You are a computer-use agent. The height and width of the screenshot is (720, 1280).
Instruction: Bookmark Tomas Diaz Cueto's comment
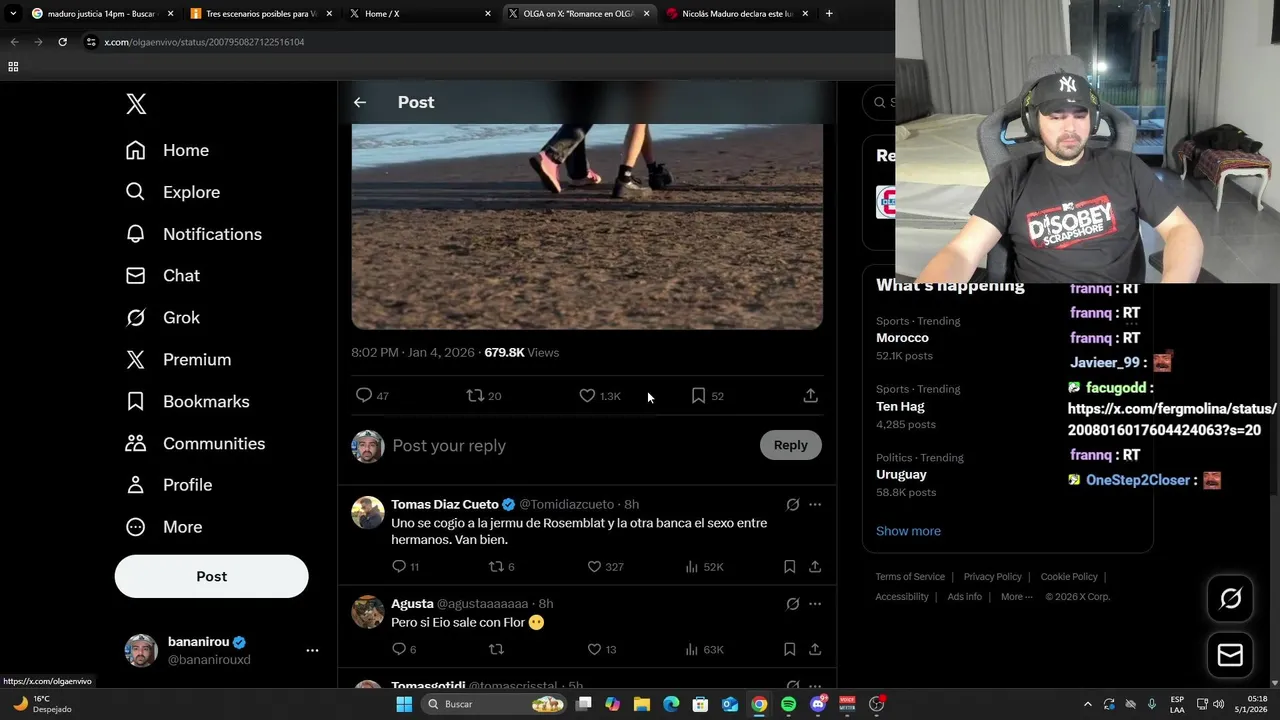point(789,566)
